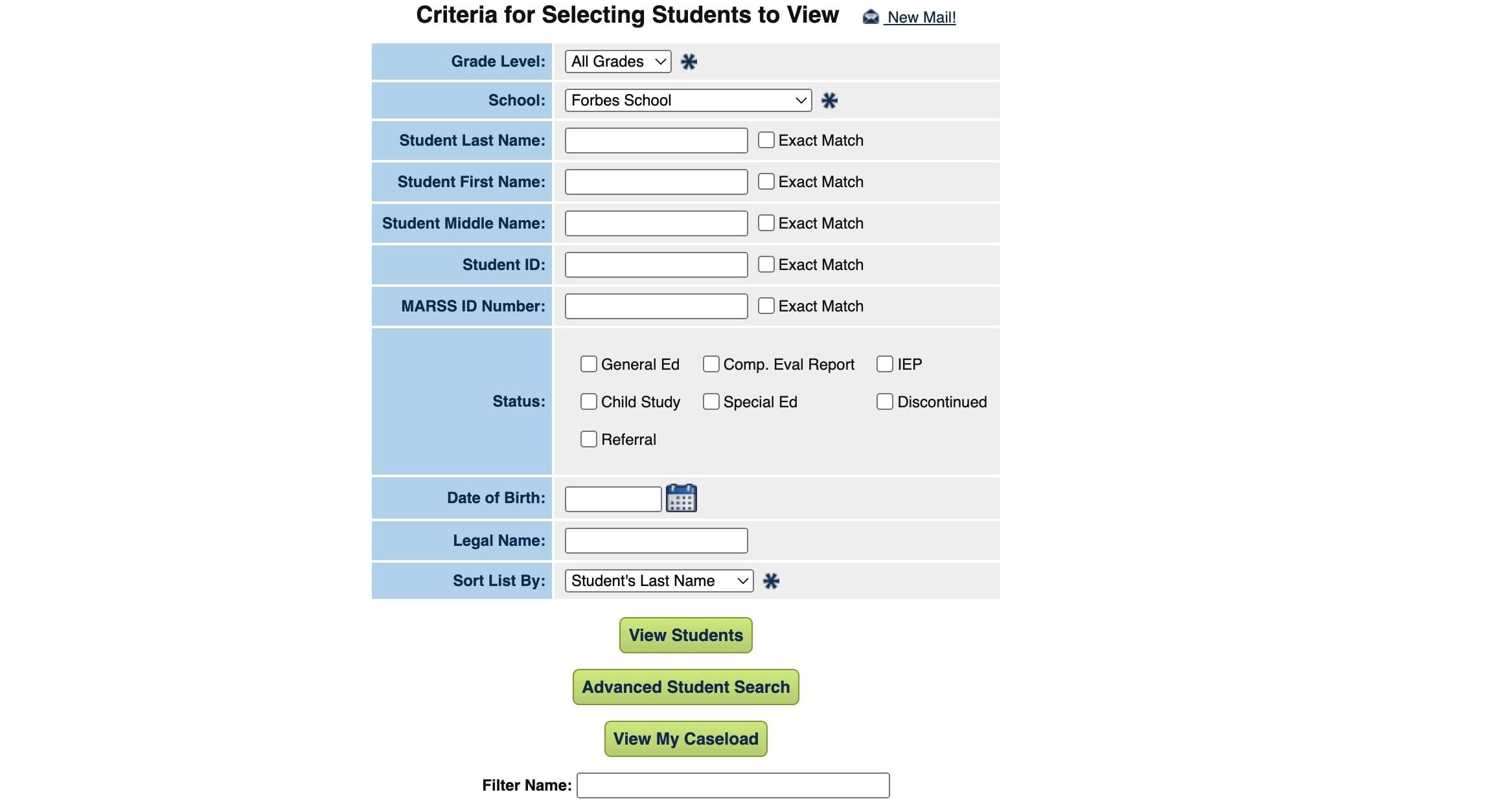Click the asterisk beside Grade Level

point(689,62)
